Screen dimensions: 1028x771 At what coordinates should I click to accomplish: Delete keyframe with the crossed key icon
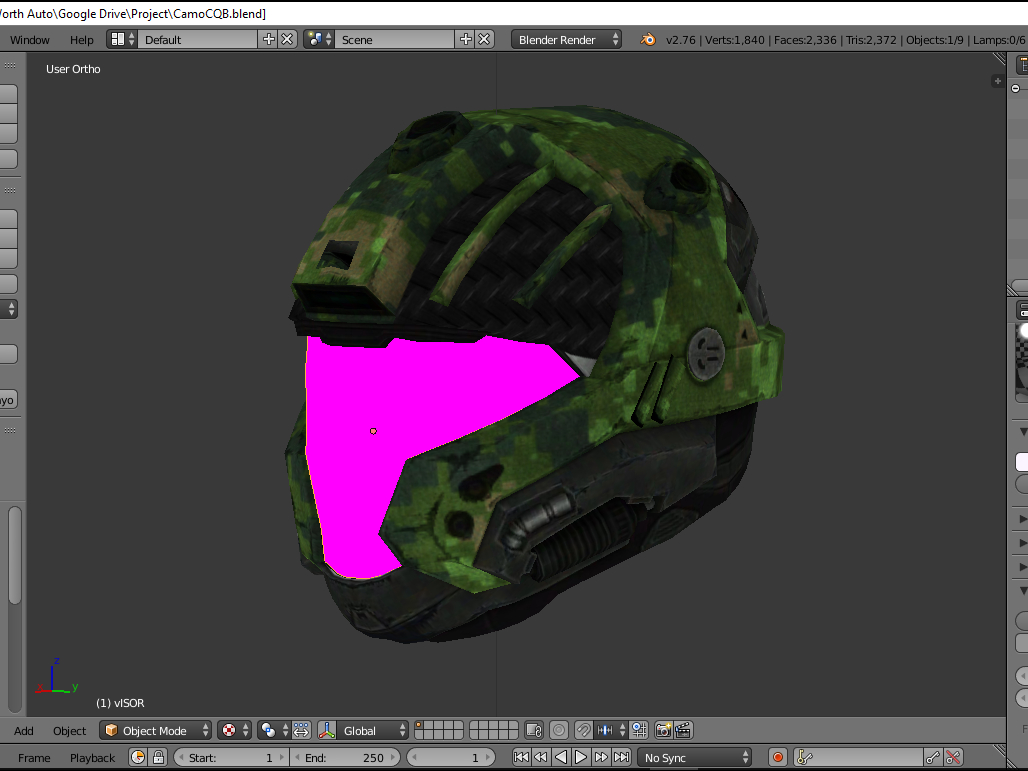coord(953,758)
